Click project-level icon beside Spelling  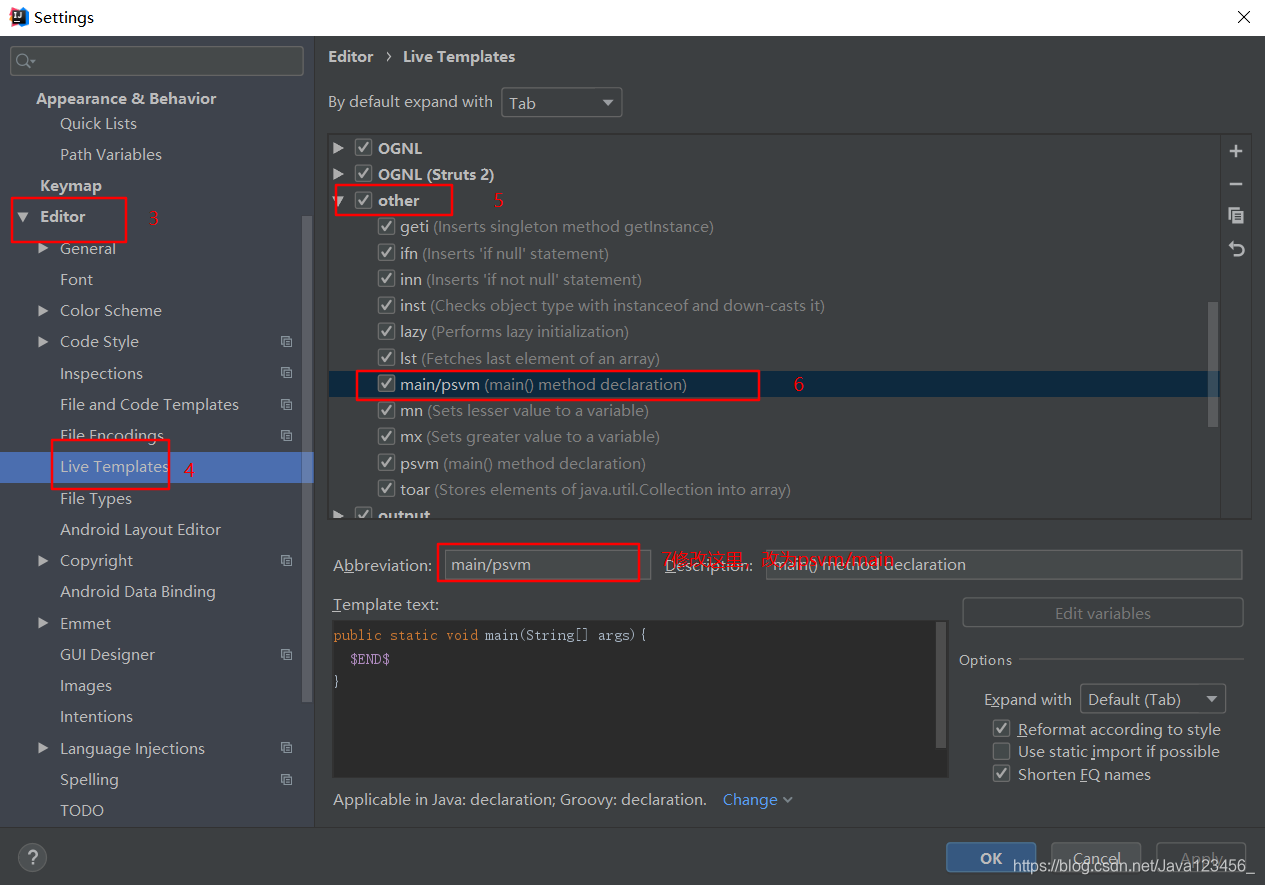click(x=287, y=779)
